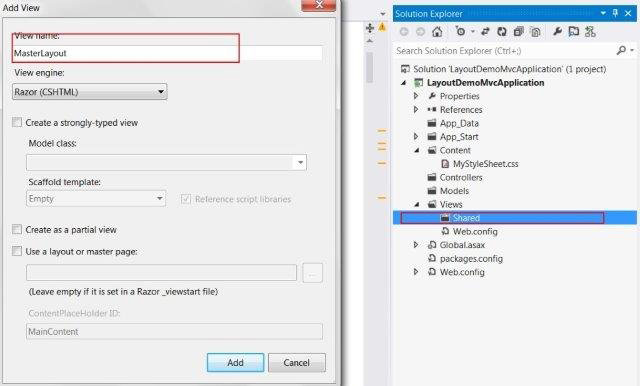
Task: Open Properties via the wrench icon
Action: click(x=557, y=31)
